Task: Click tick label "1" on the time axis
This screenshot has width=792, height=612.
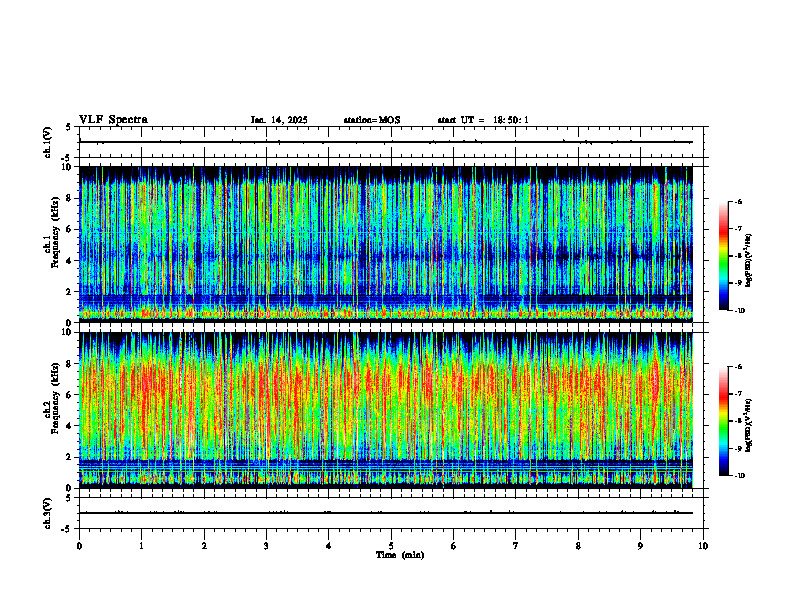Action: pos(141,546)
